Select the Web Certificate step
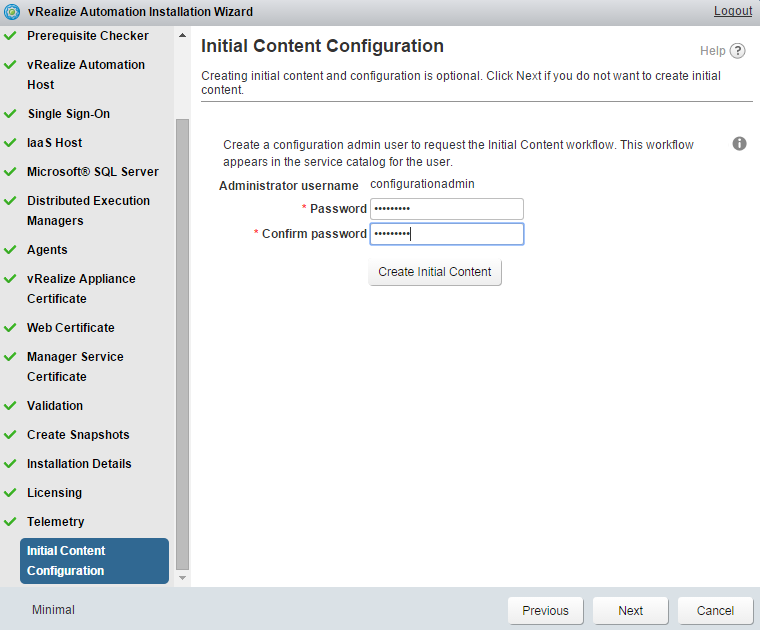 pyautogui.click(x=70, y=328)
